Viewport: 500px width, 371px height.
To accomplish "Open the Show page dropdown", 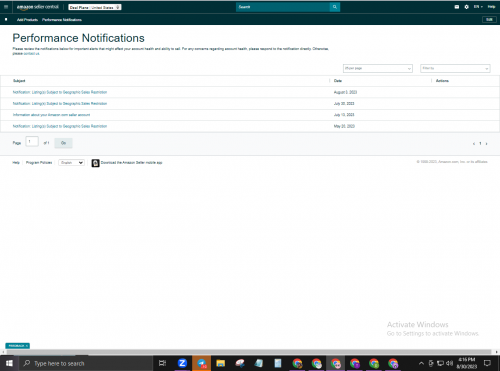I will (378, 68).
